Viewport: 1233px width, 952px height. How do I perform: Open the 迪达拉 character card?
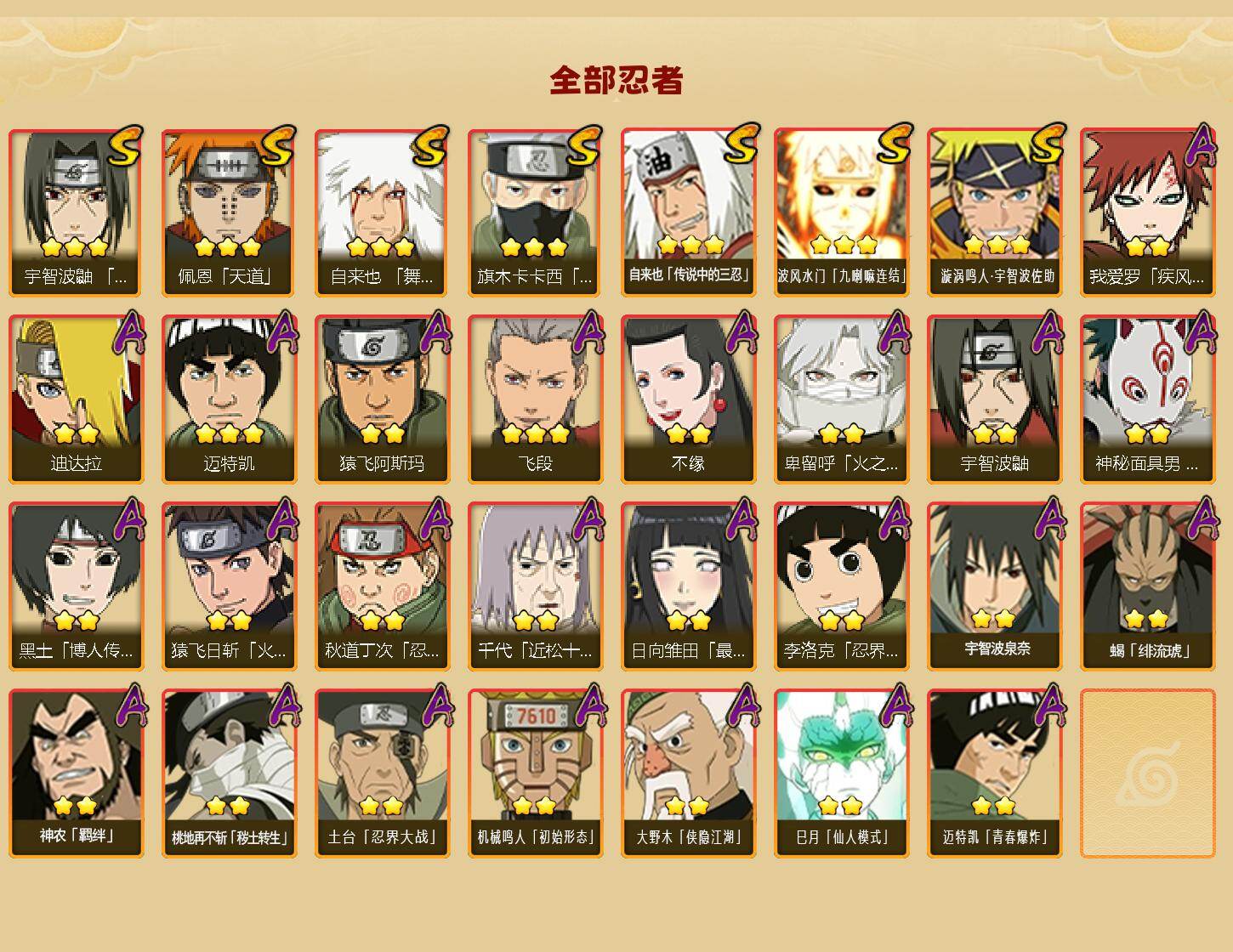(76, 399)
